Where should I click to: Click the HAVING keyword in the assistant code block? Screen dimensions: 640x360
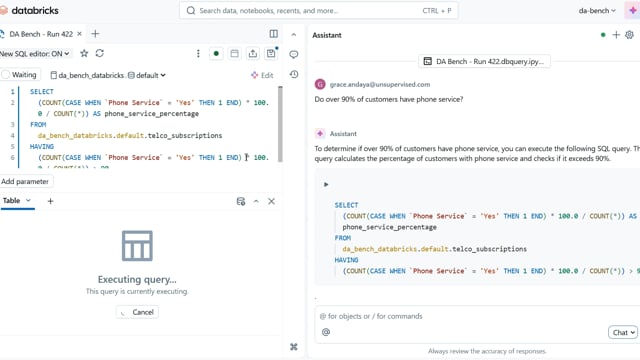pos(346,260)
